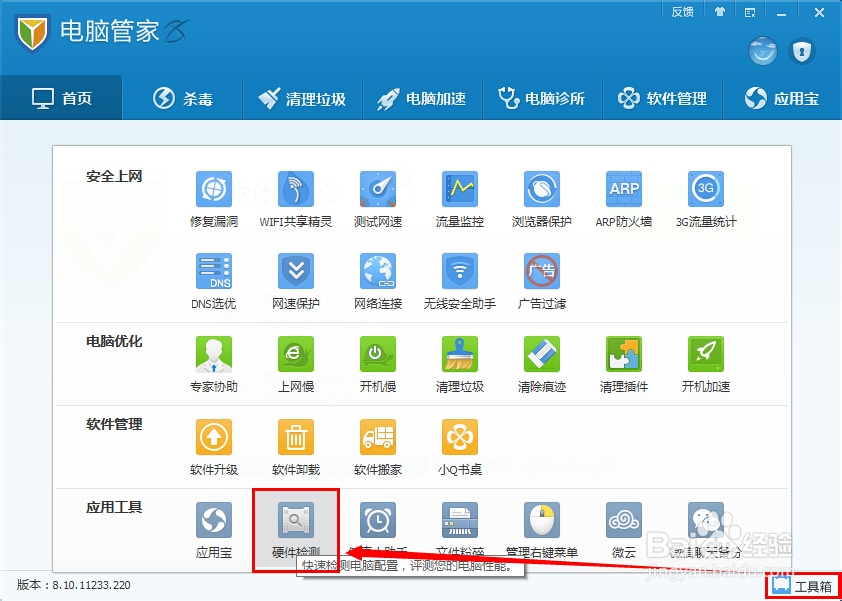Viewport: 842px width, 601px height.
Task: Open the 修复漏洞 vulnerability repair tool
Action: coord(214,200)
